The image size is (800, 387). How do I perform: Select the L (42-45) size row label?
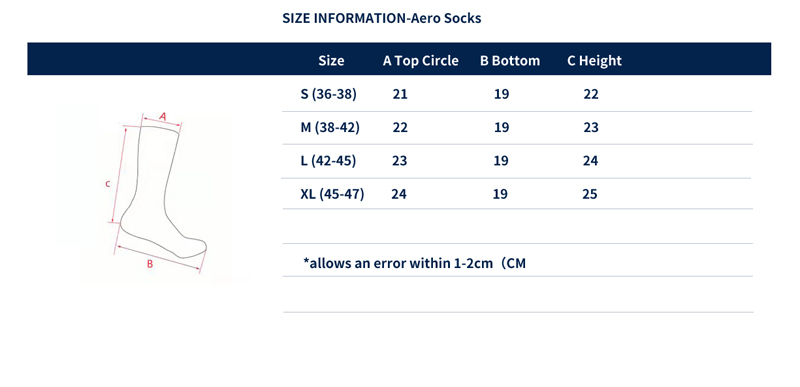[328, 161]
